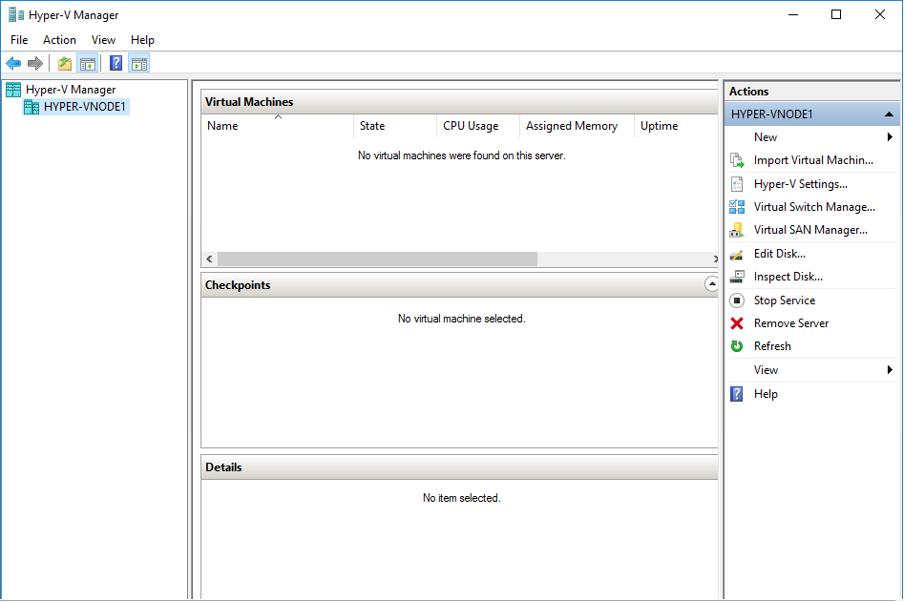905x602 pixels.
Task: Collapse the Checkpoints pane with round arrow
Action: tap(712, 285)
